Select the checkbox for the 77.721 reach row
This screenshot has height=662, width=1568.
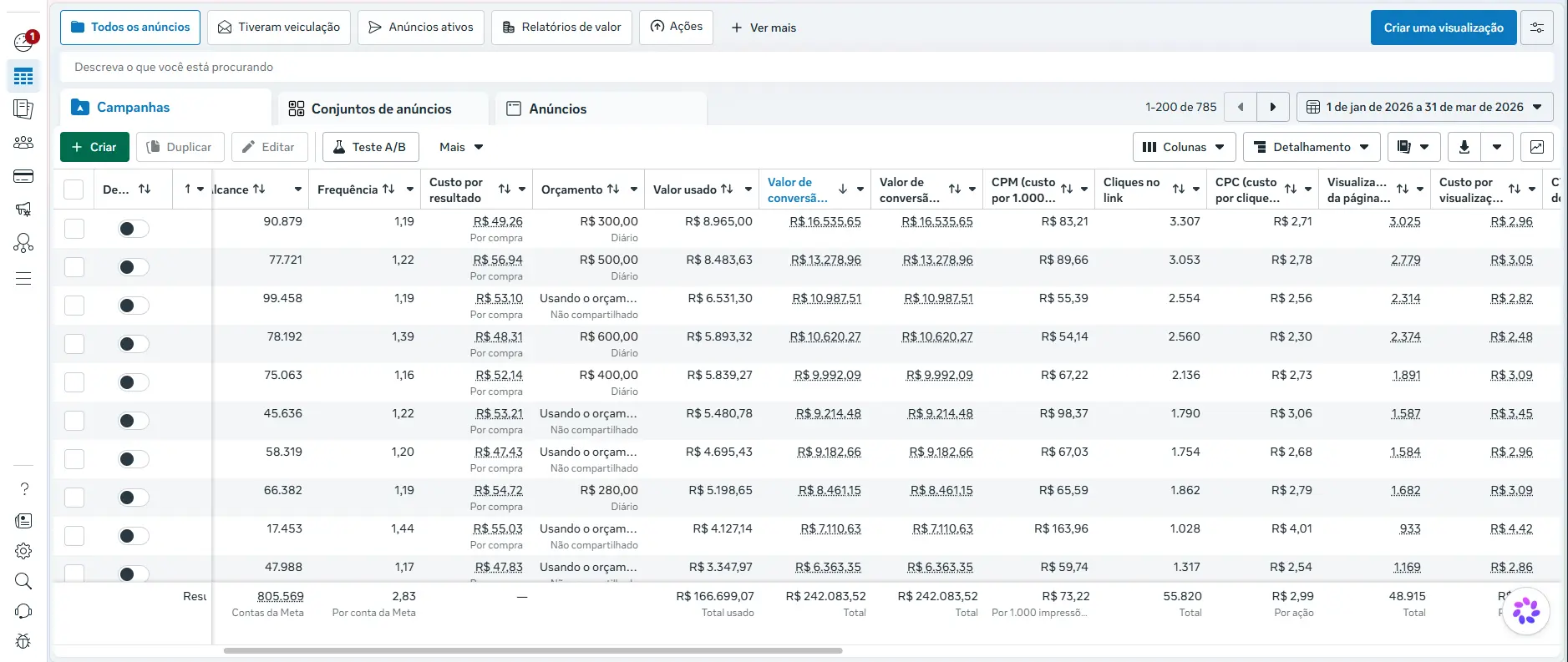74,267
